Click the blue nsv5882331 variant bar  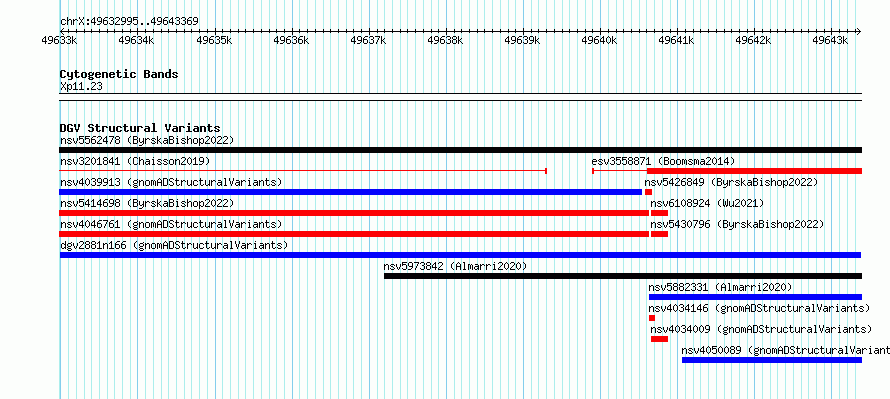point(755,297)
